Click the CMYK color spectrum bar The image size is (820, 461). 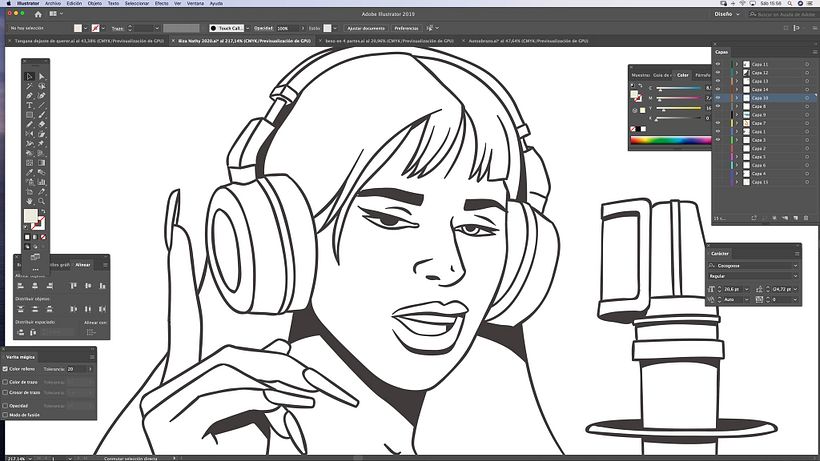[x=670, y=140]
